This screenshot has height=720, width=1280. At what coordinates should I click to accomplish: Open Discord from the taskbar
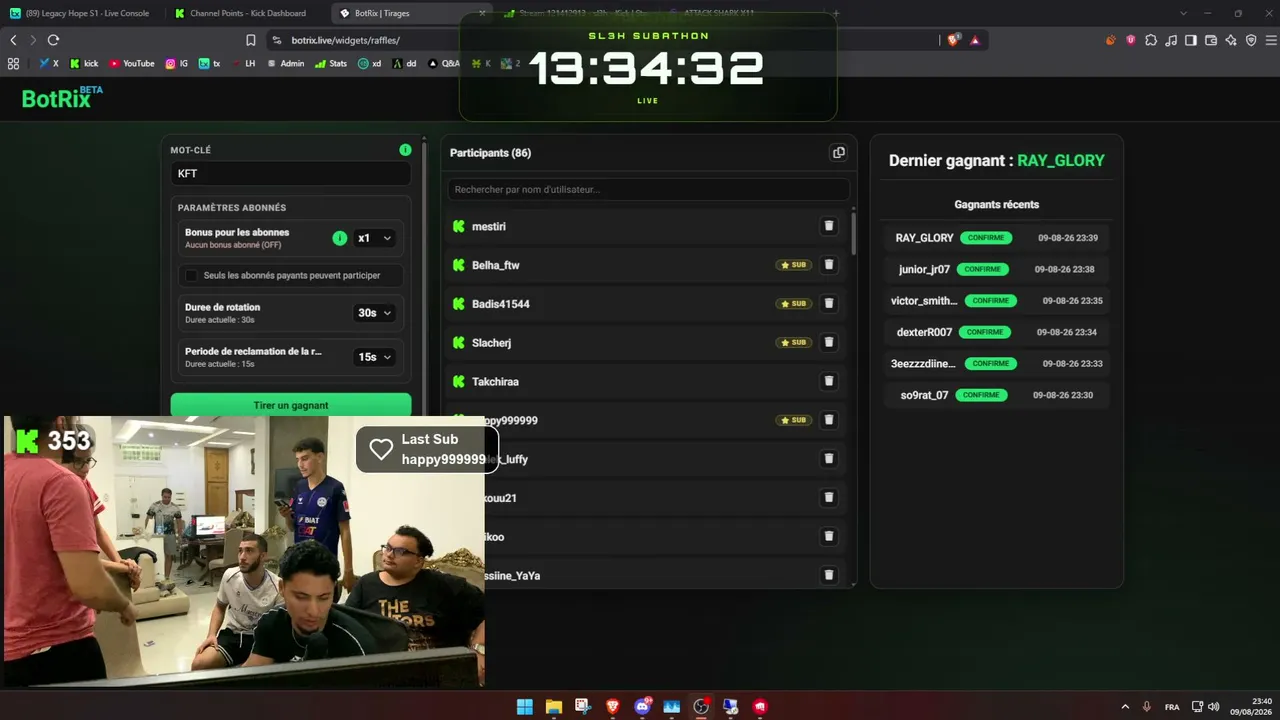[x=642, y=706]
